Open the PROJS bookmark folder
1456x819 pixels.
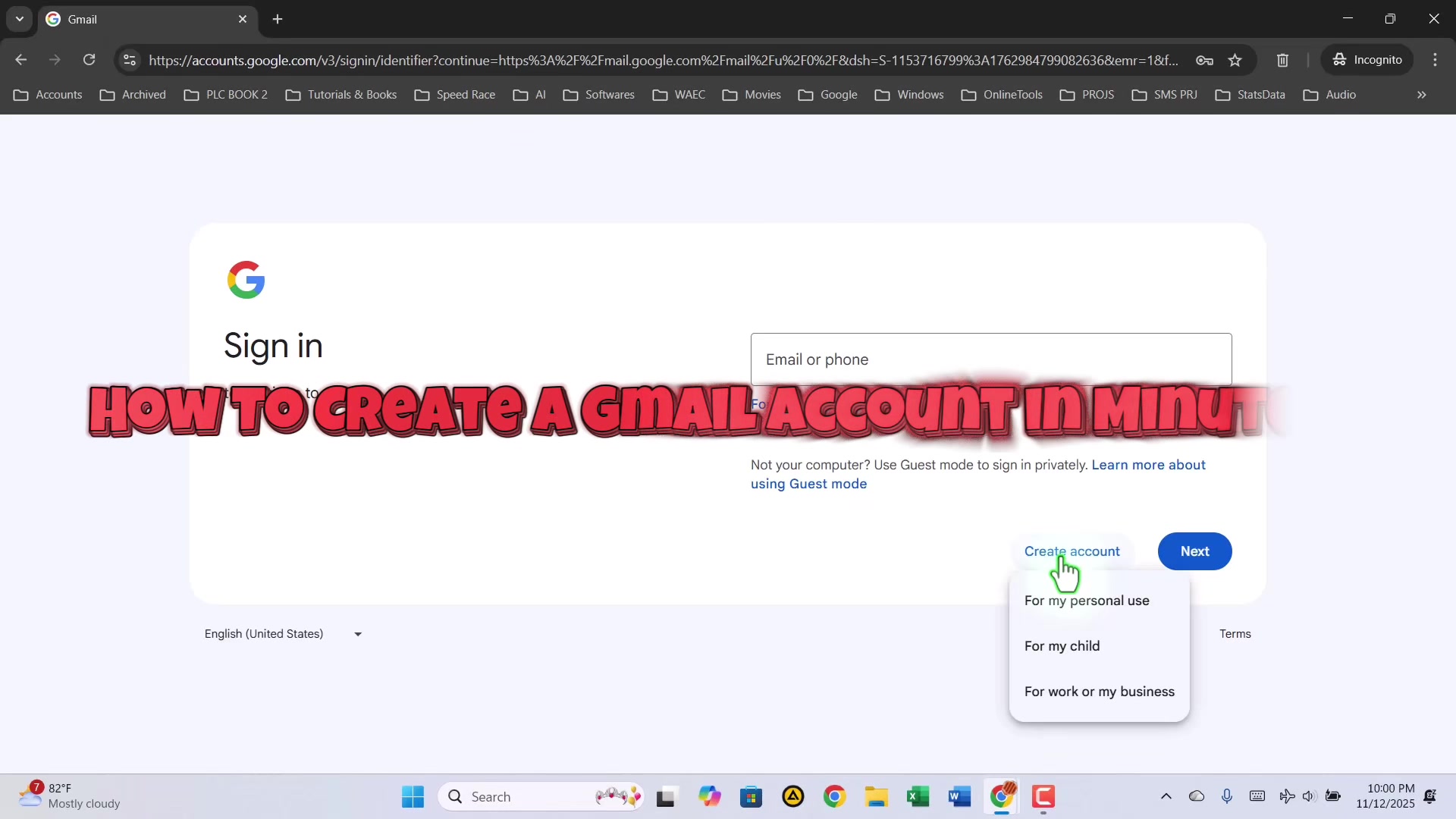click(x=1087, y=95)
